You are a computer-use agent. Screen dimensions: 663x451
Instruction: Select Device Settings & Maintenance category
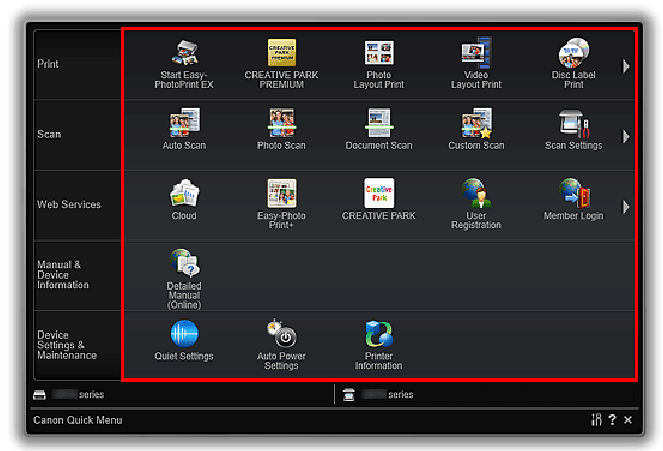(77, 345)
